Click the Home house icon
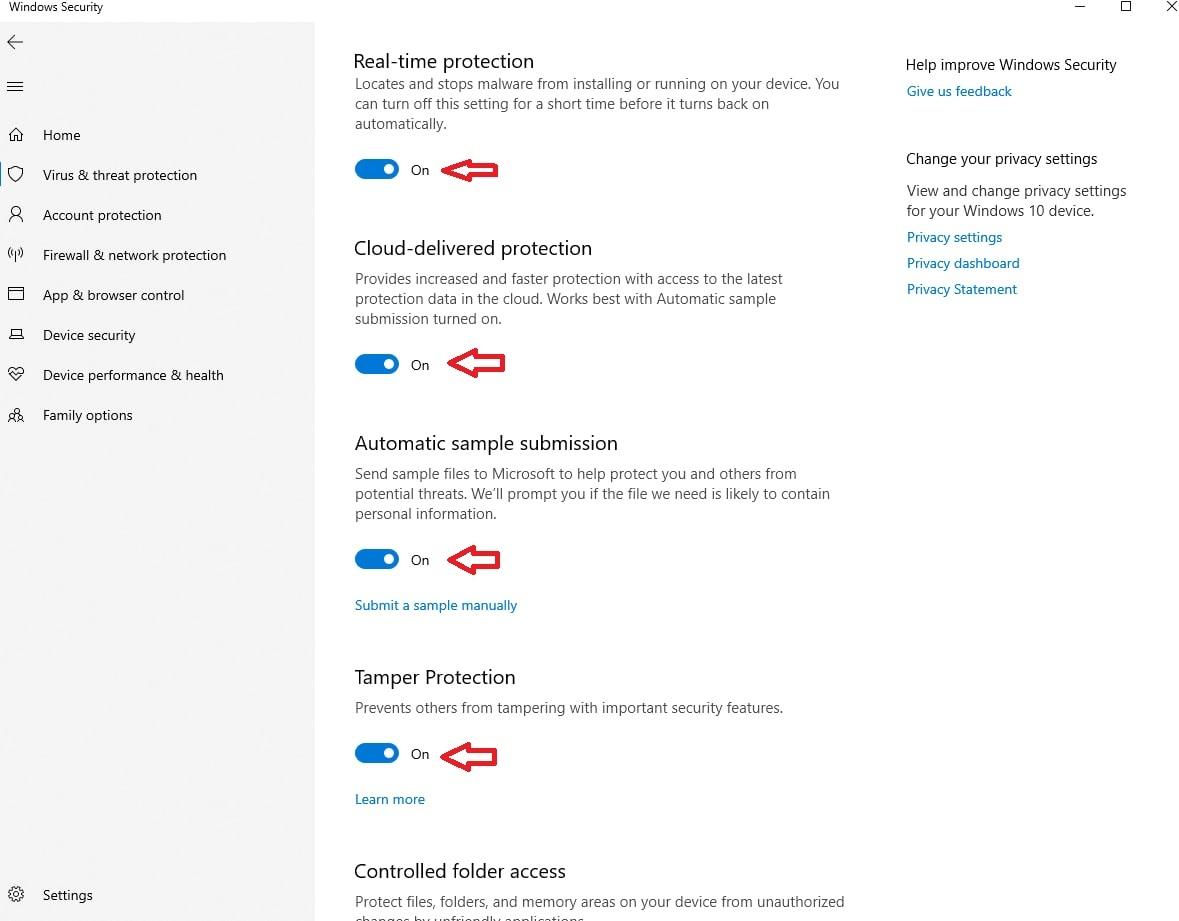The height and width of the screenshot is (921, 1179). (x=16, y=135)
